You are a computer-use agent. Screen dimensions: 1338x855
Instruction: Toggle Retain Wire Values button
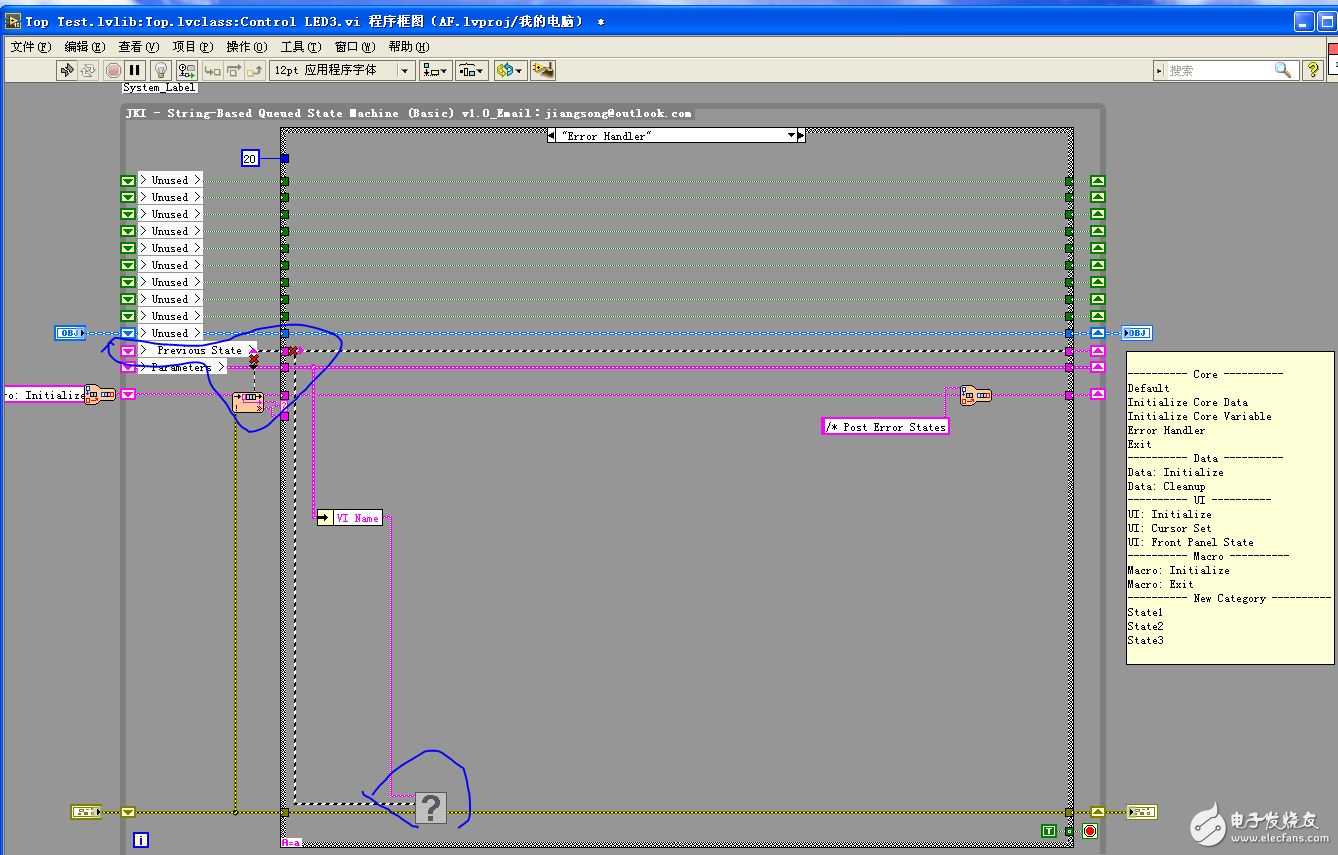coord(186,70)
